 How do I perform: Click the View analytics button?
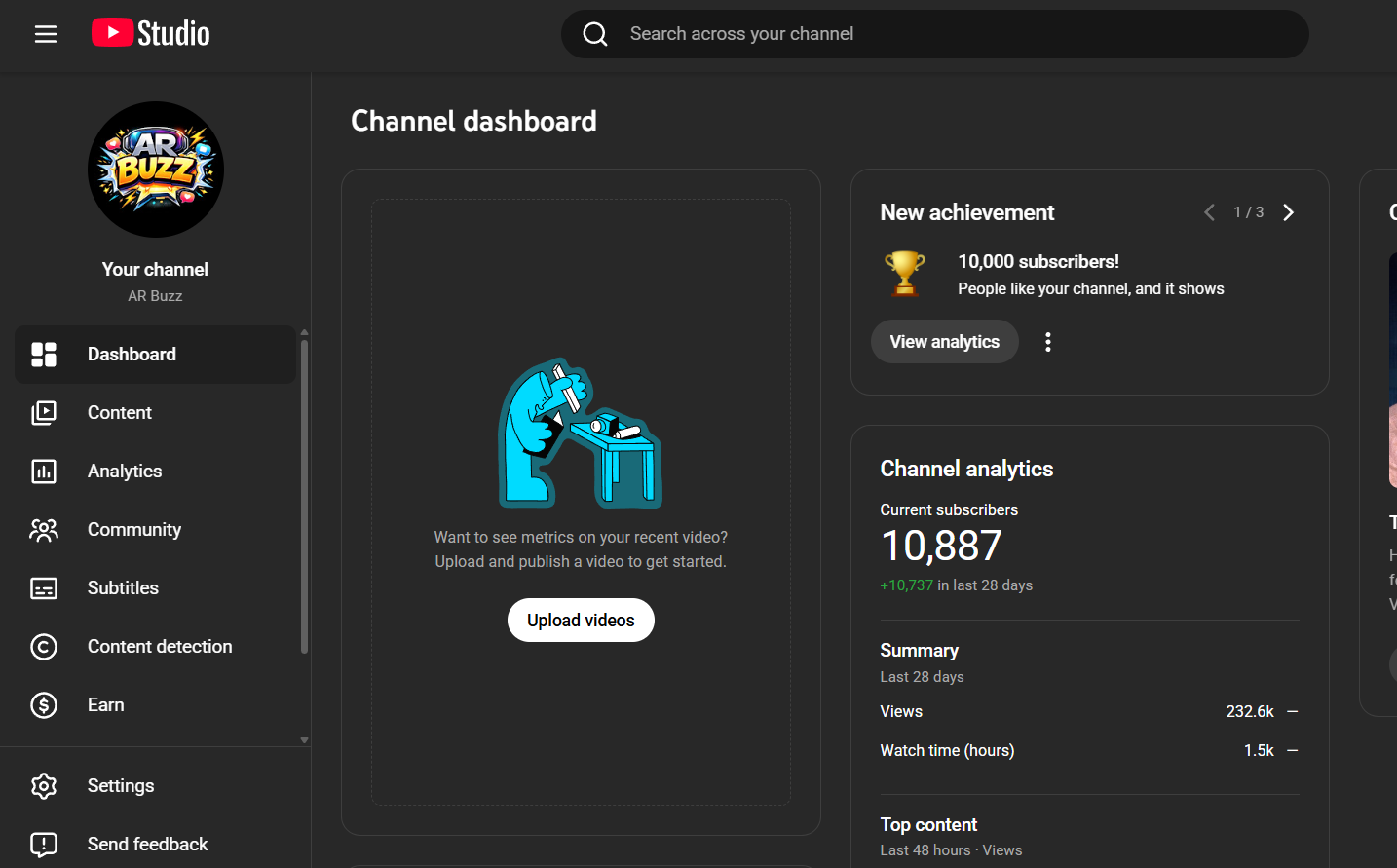point(944,342)
